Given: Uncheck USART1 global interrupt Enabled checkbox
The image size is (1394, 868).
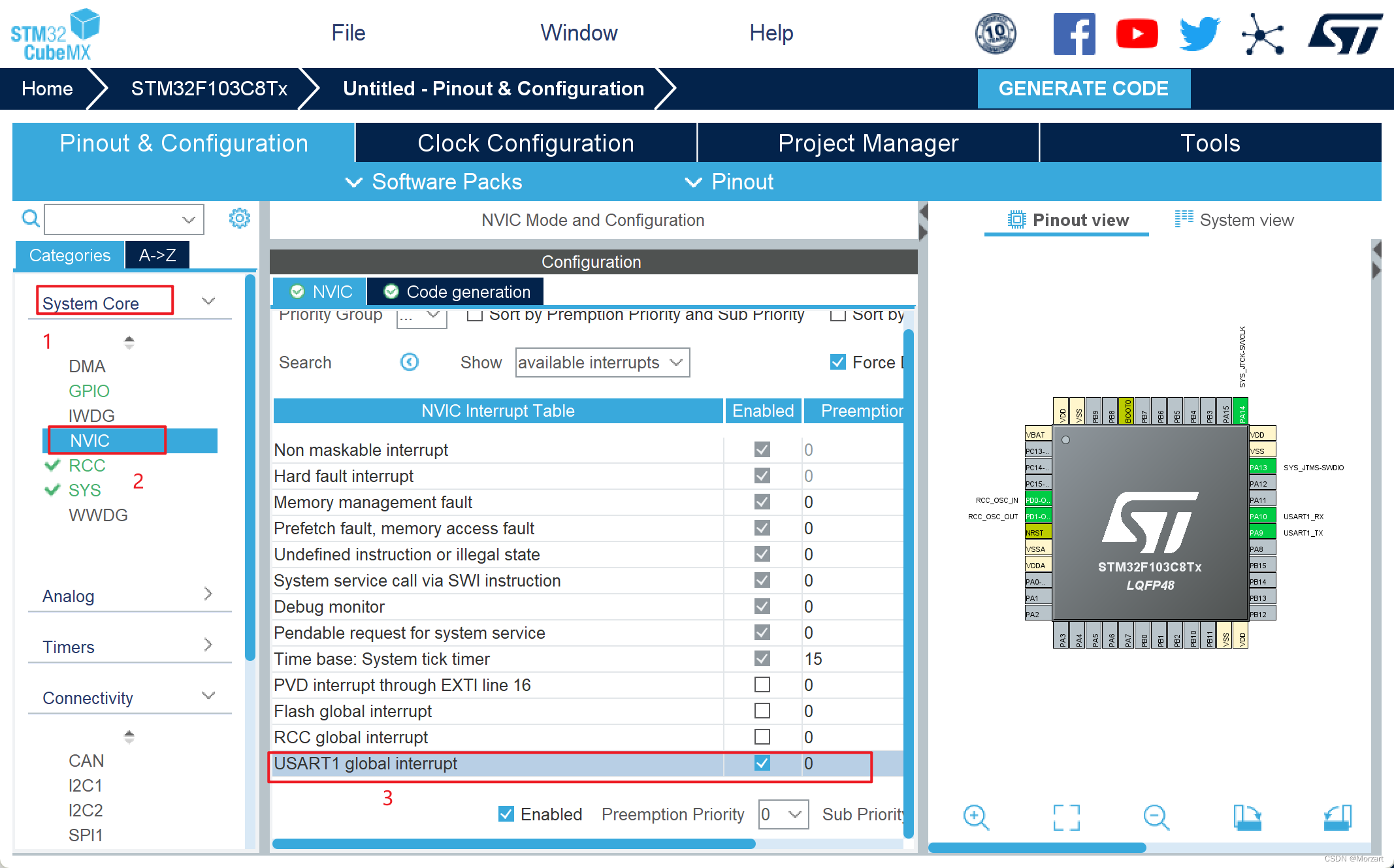Looking at the screenshot, I should click(762, 763).
